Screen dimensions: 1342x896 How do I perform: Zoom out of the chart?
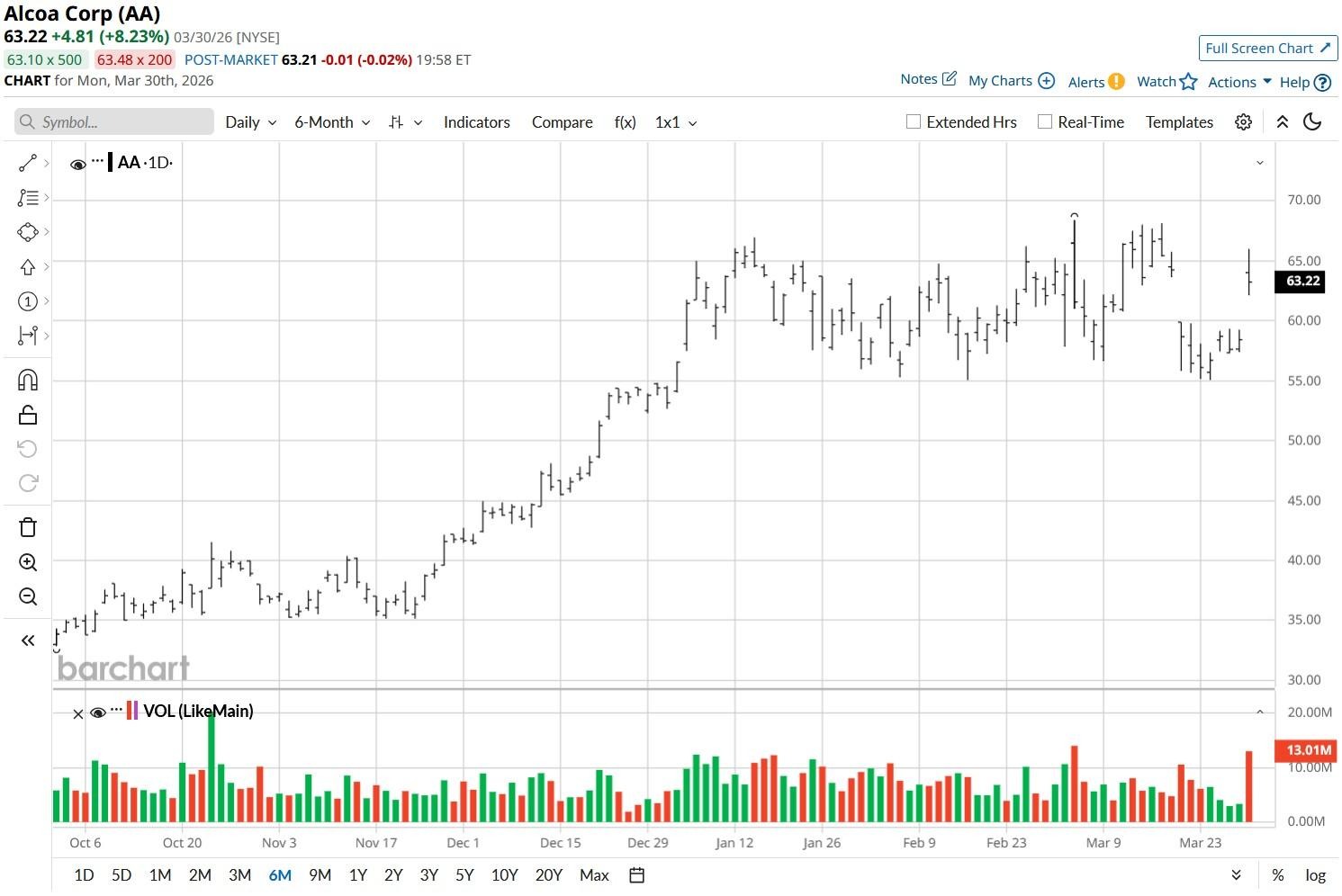coord(28,596)
